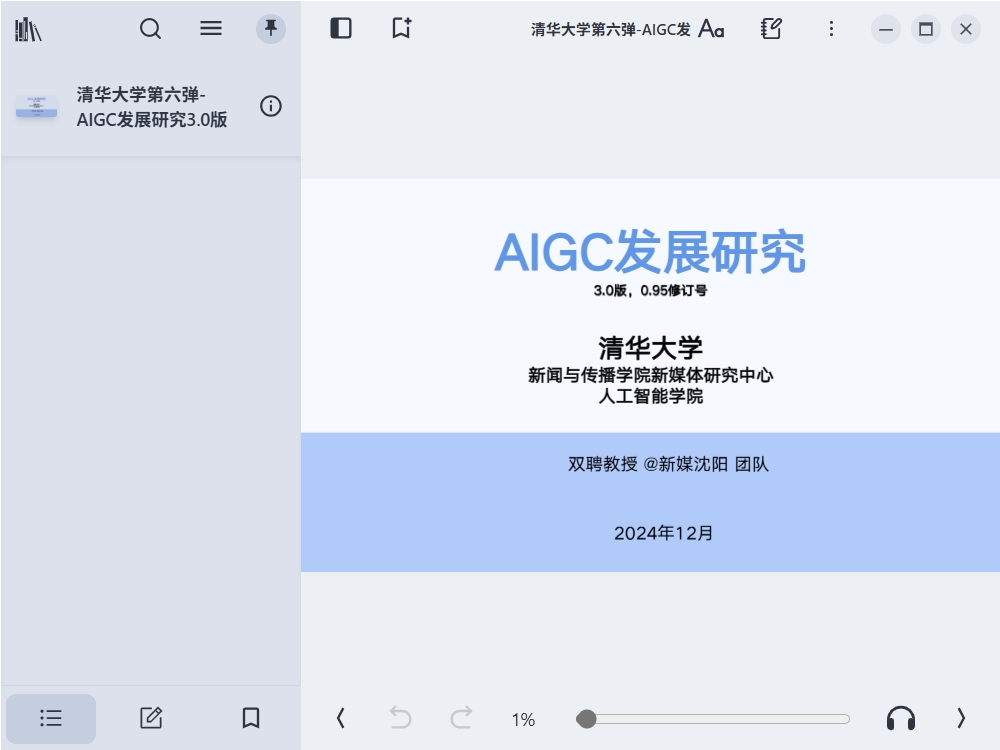Click the AIGC发展研究 heading on page
This screenshot has width=1000, height=750.
[650, 252]
